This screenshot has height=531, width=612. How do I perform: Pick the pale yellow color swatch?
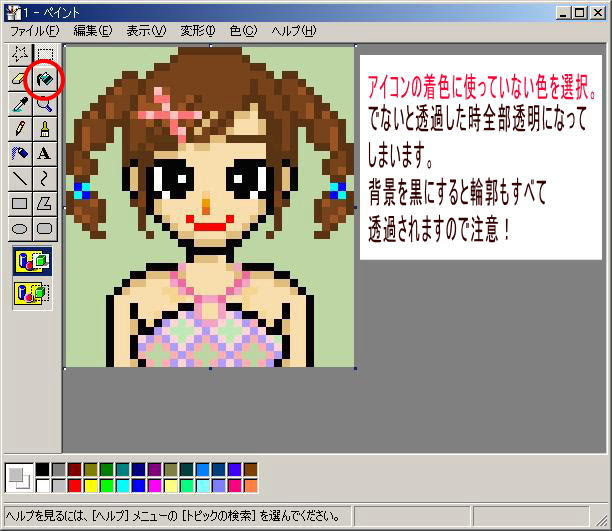pos(171,485)
